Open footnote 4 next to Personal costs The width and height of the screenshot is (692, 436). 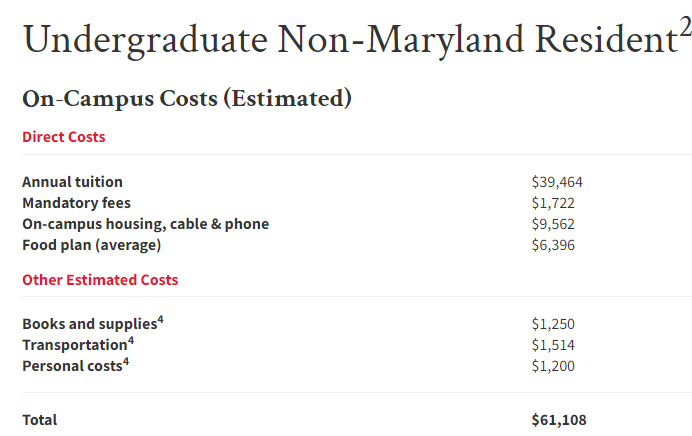coord(126,362)
